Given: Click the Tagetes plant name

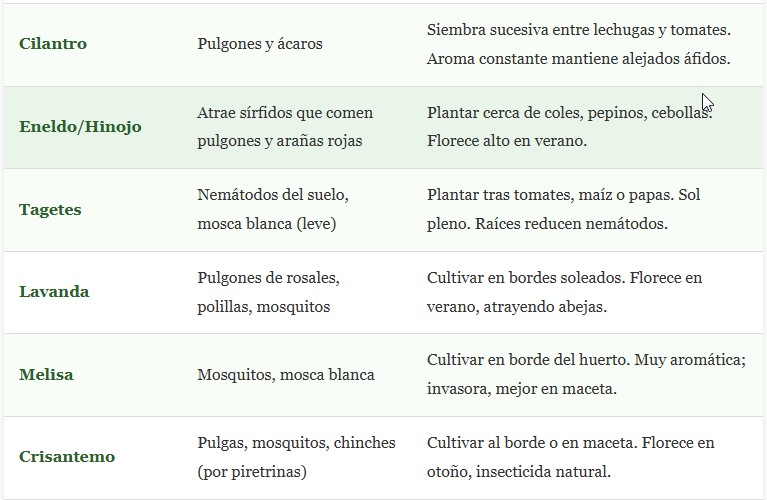Looking at the screenshot, I should click(x=50, y=210).
